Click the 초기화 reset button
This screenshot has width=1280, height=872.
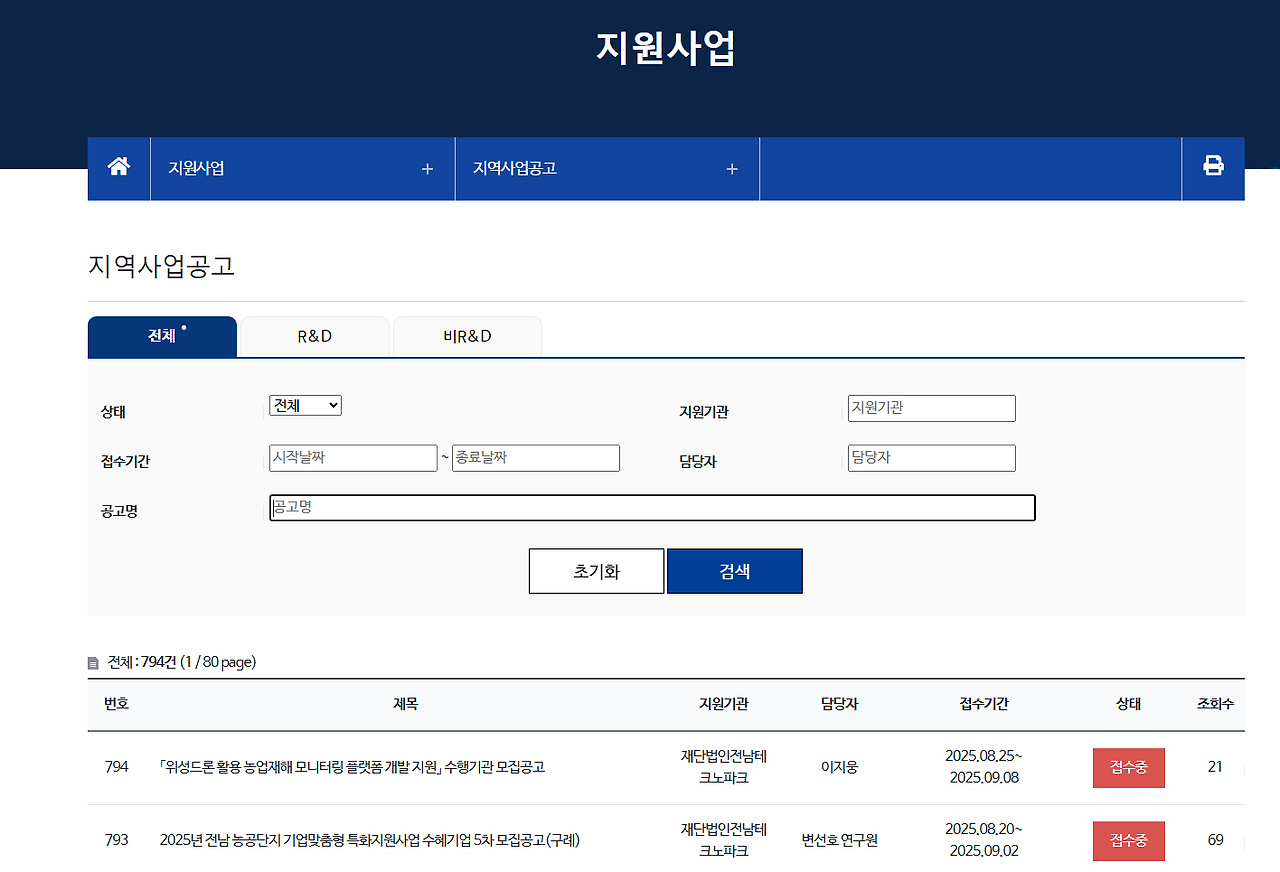(596, 570)
